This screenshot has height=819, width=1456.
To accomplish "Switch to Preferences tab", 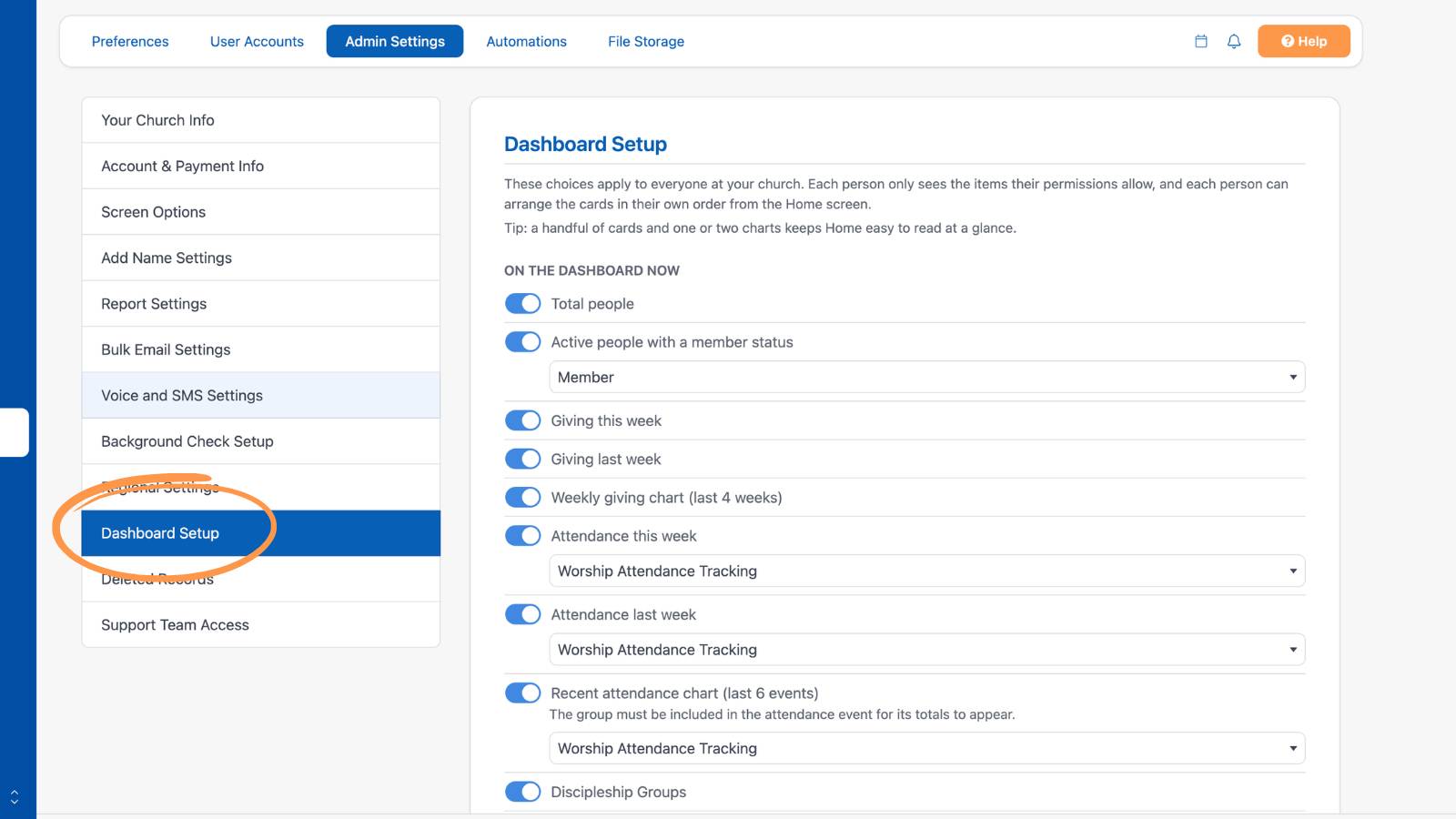I will [130, 41].
